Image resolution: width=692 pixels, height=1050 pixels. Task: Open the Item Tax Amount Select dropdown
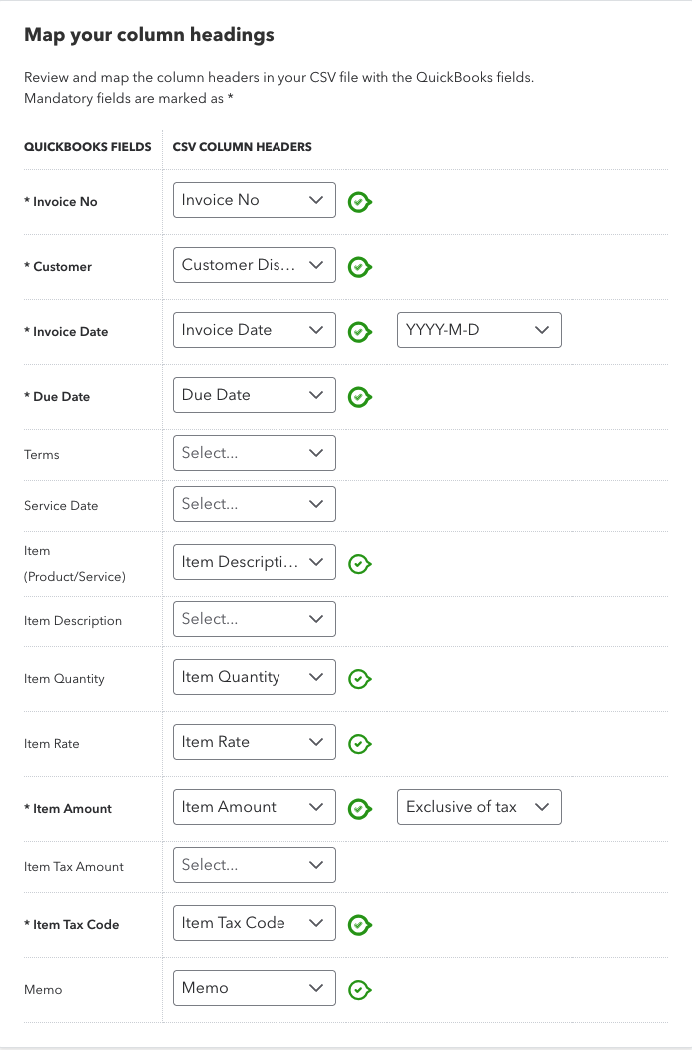[254, 865]
